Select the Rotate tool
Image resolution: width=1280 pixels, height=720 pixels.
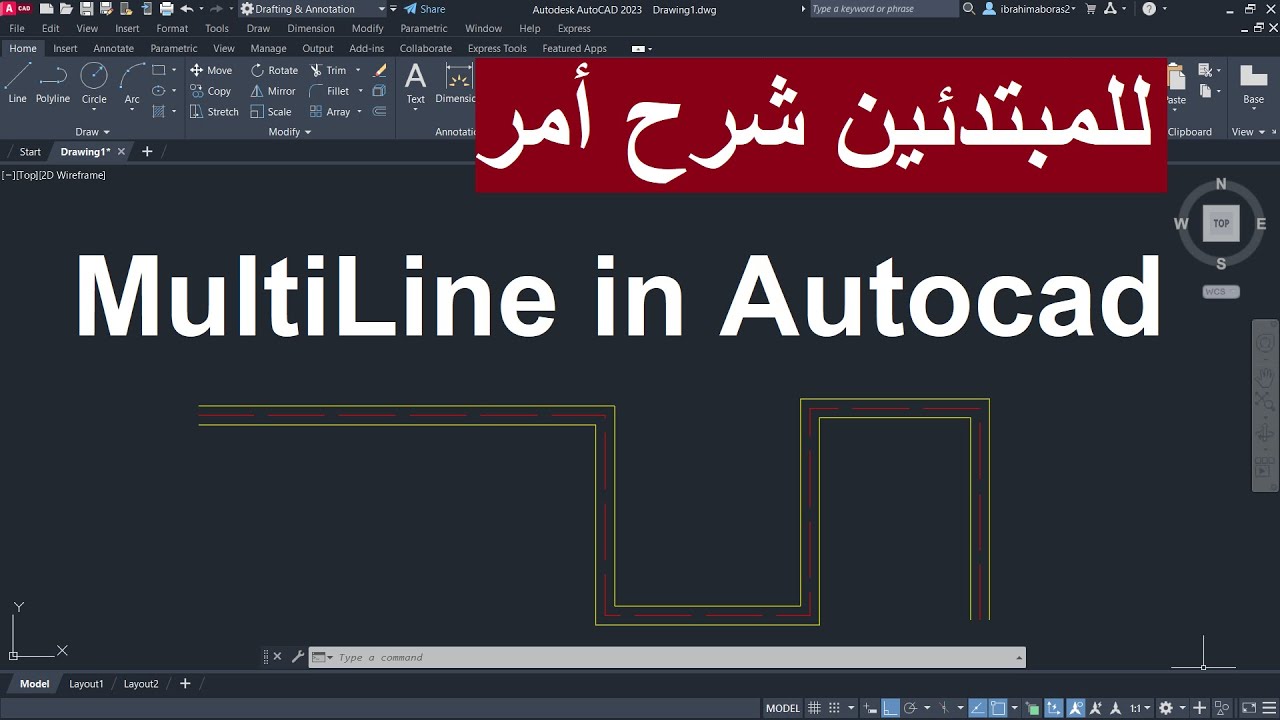[274, 70]
